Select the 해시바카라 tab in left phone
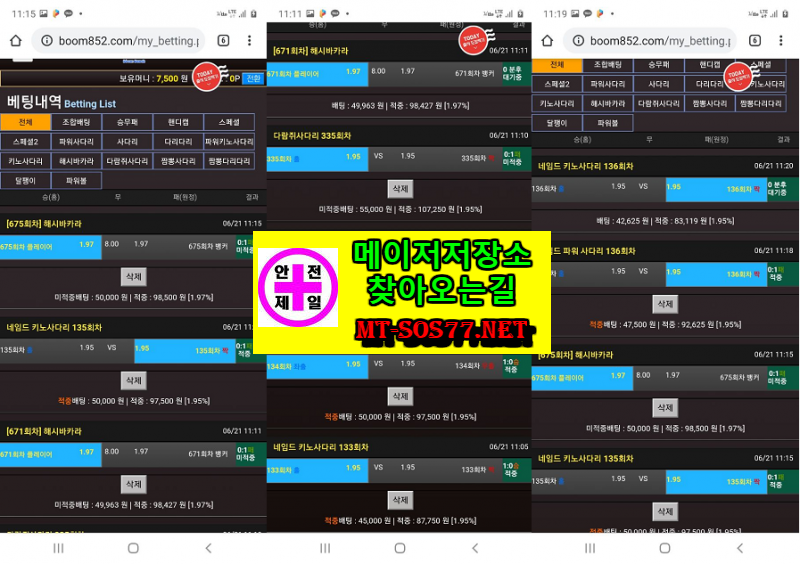 tap(77, 161)
